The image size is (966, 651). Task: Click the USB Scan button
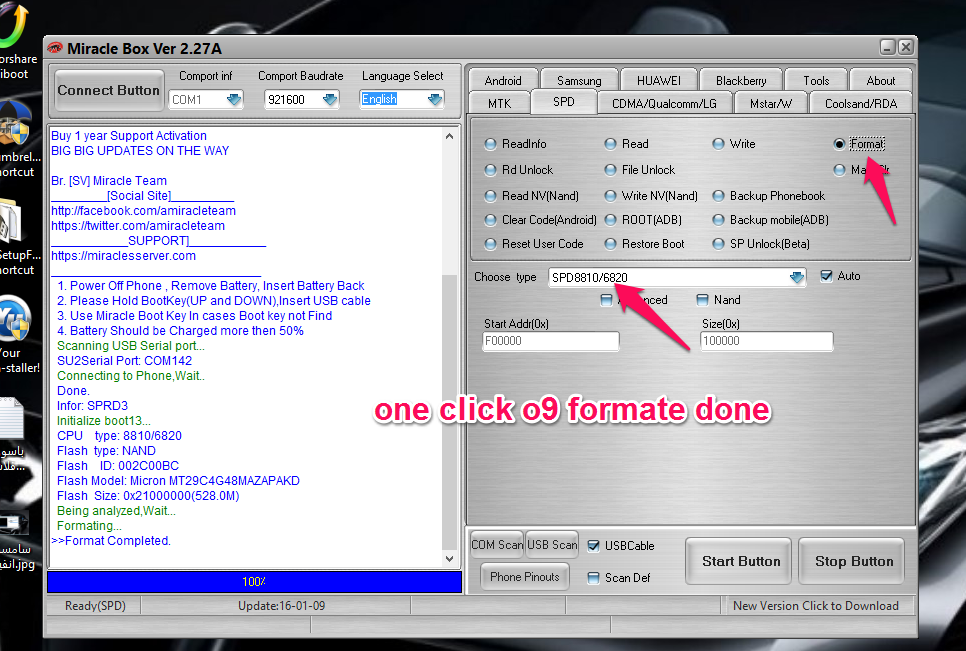(x=552, y=545)
